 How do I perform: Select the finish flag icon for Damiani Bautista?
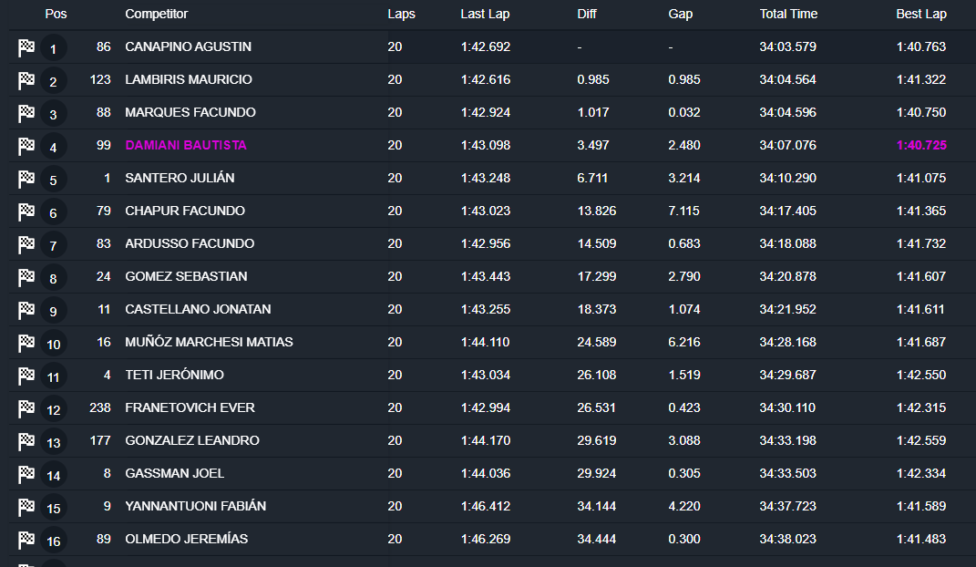coord(26,147)
